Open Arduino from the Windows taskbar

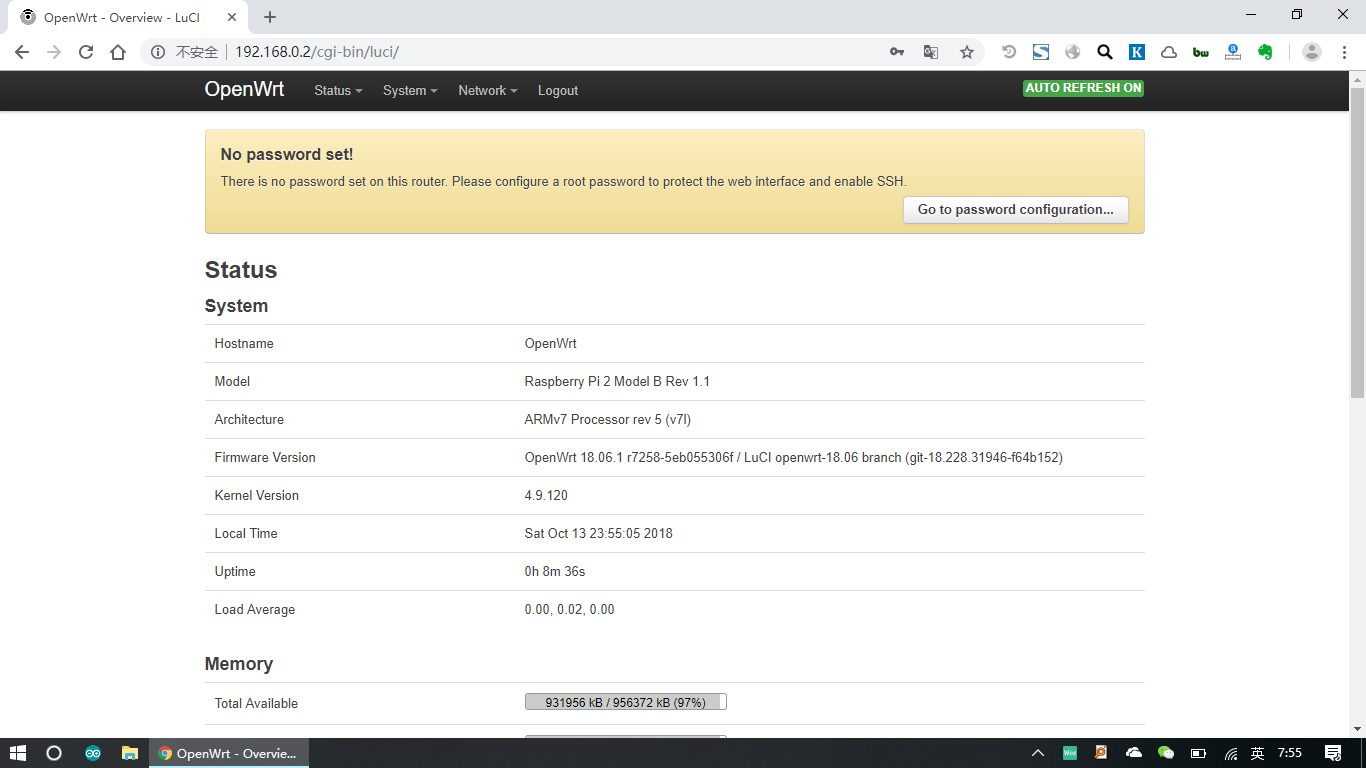(93, 753)
